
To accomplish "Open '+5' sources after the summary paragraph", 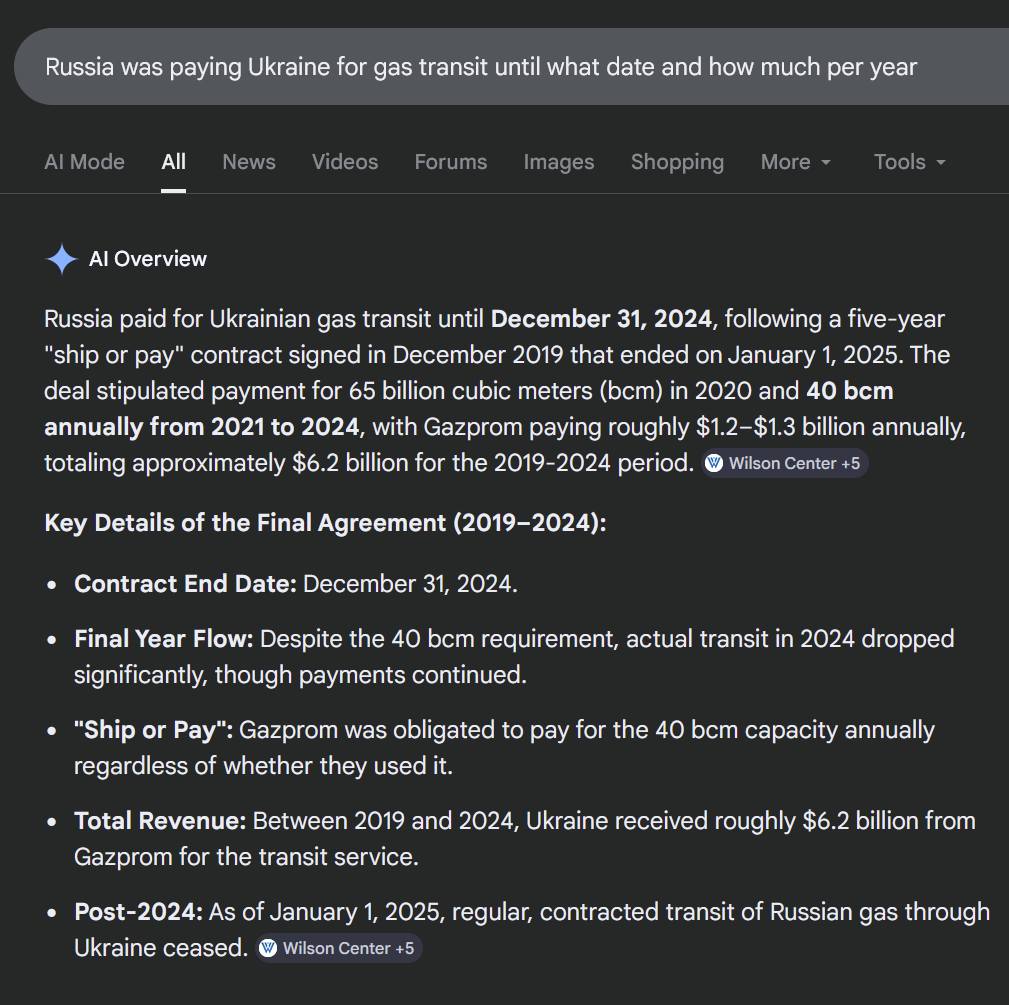I will [848, 464].
